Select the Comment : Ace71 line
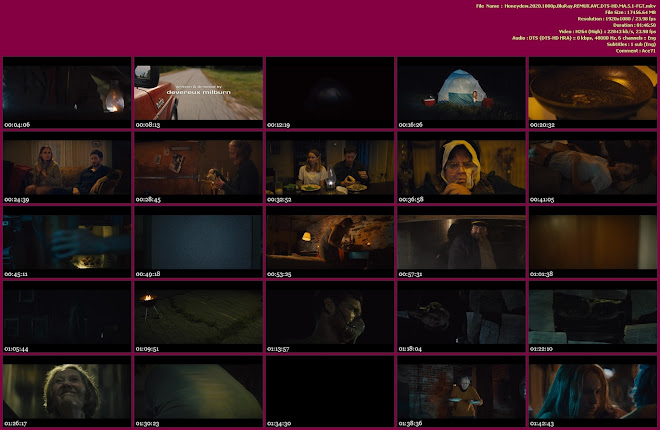This screenshot has width=660, height=430. click(x=636, y=51)
